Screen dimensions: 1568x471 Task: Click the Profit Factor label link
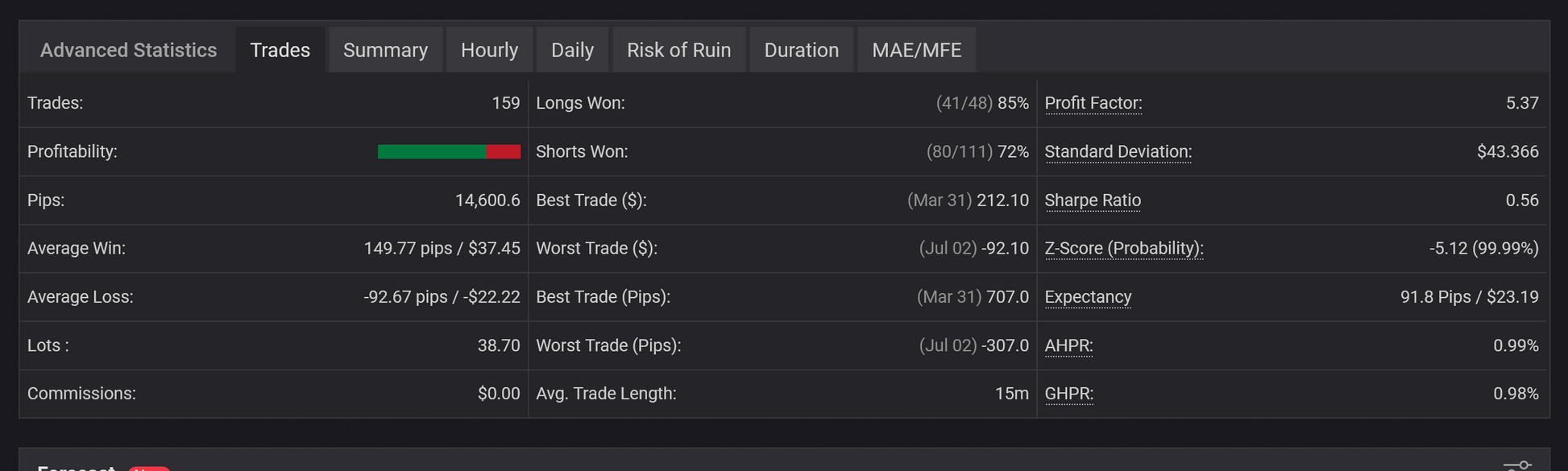click(1093, 103)
